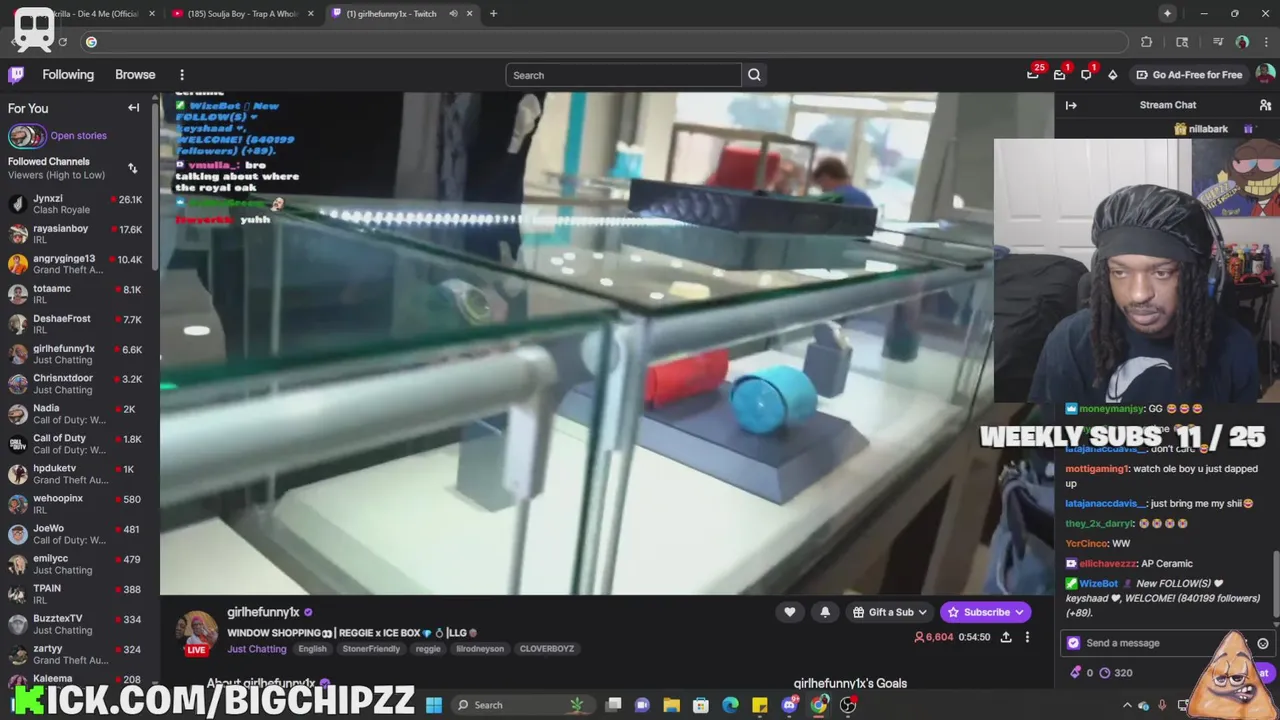Image resolution: width=1280 pixels, height=720 pixels.
Task: Sort followed channels by viewers
Action: 132,168
